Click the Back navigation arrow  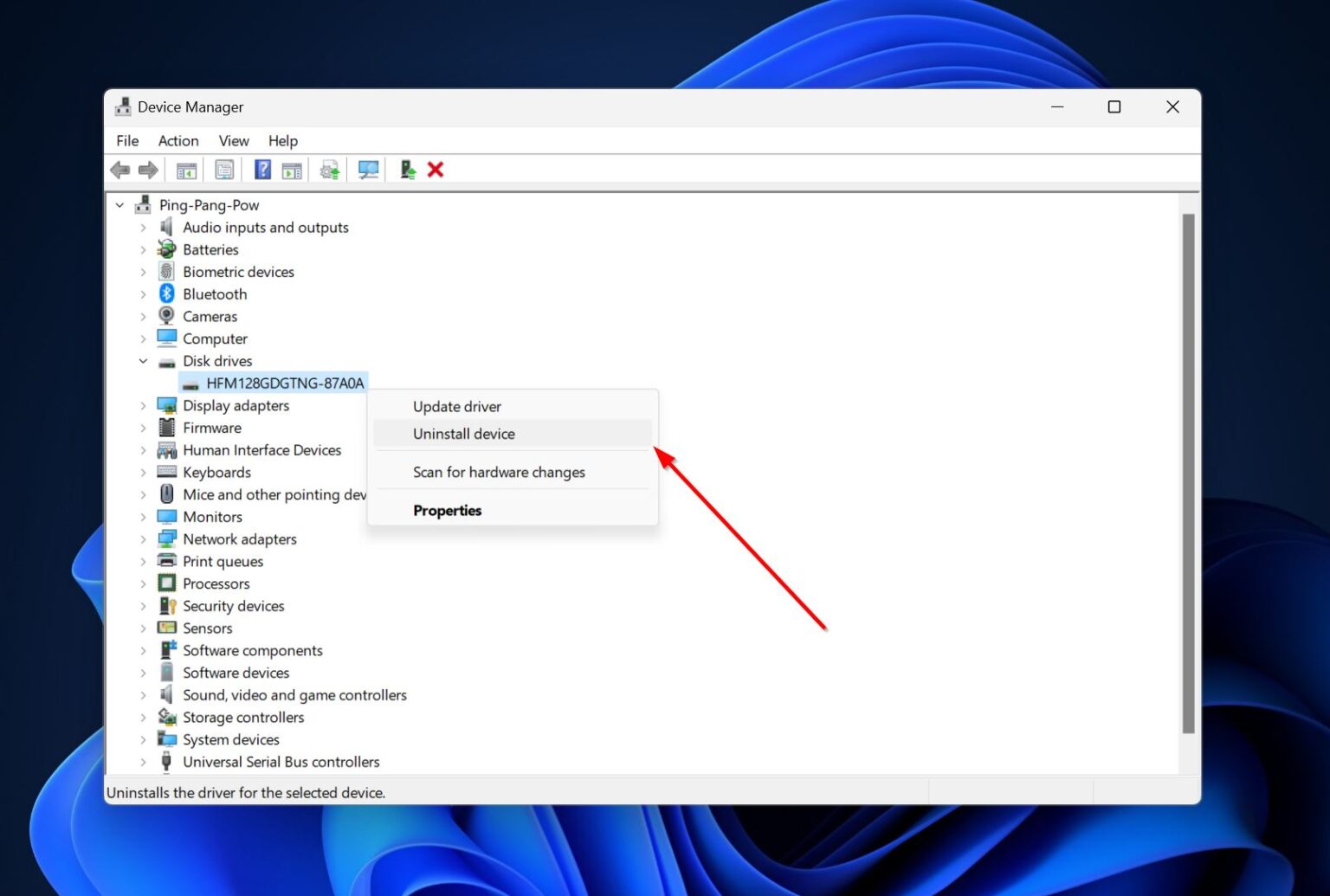coord(120,169)
